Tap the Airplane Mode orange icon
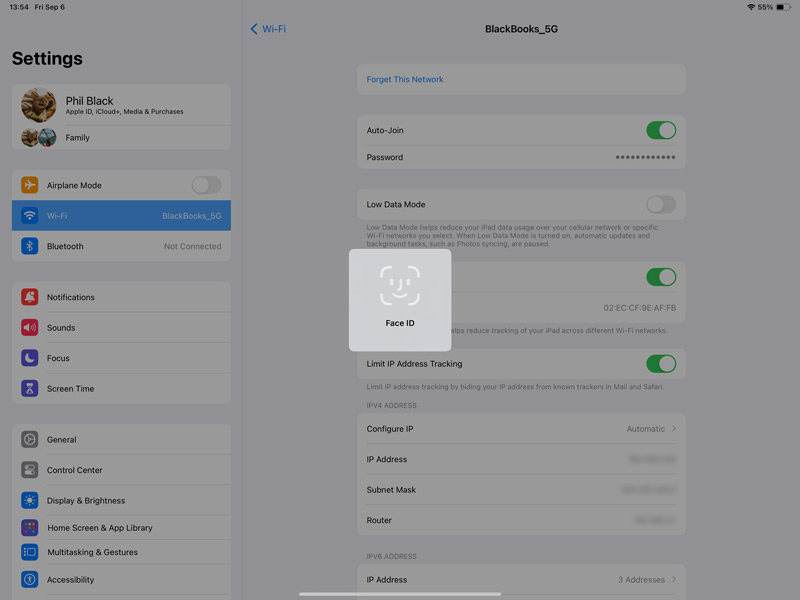This screenshot has height=600, width=800. click(x=30, y=185)
